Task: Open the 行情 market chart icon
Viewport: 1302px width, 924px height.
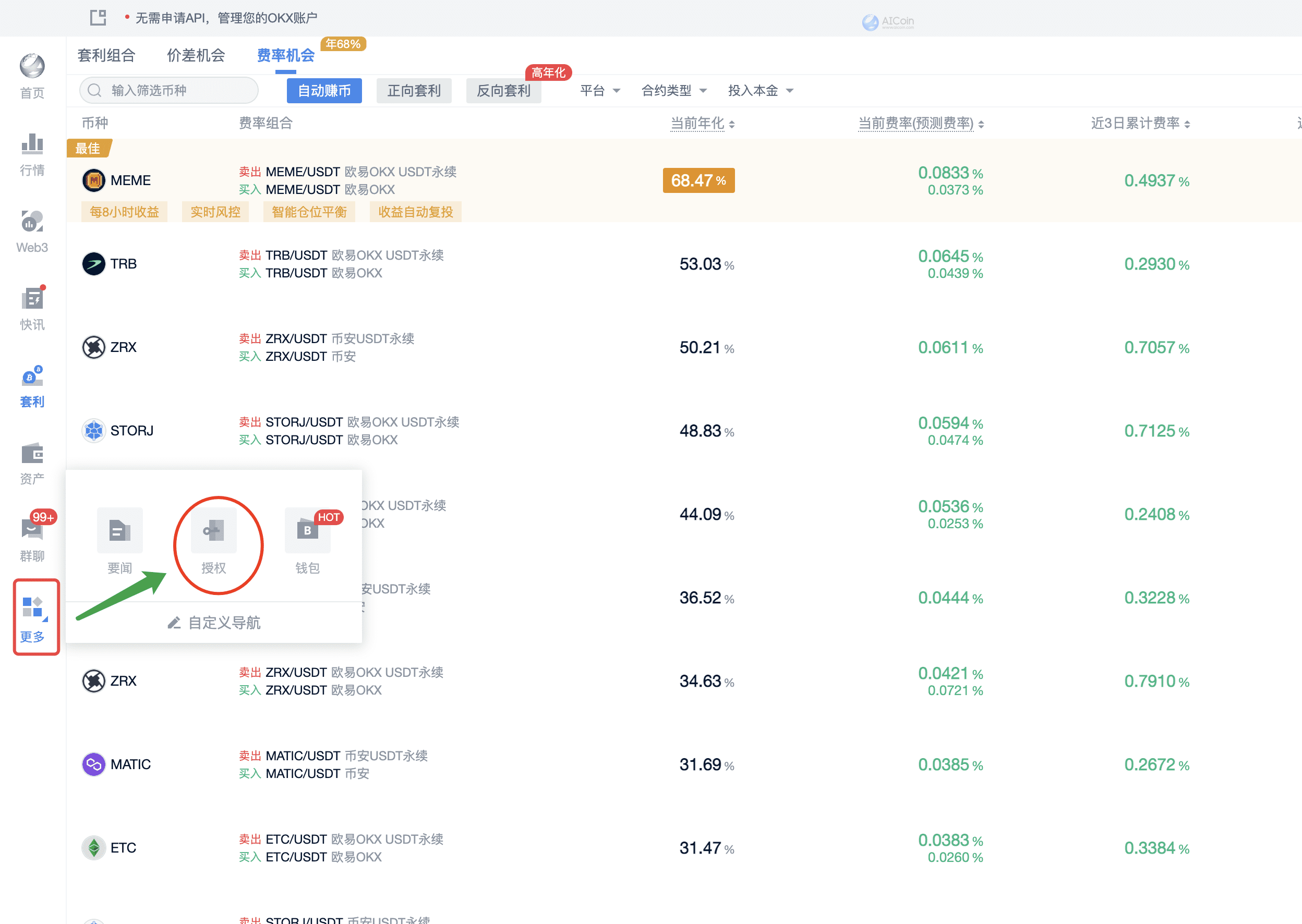Action: click(32, 143)
